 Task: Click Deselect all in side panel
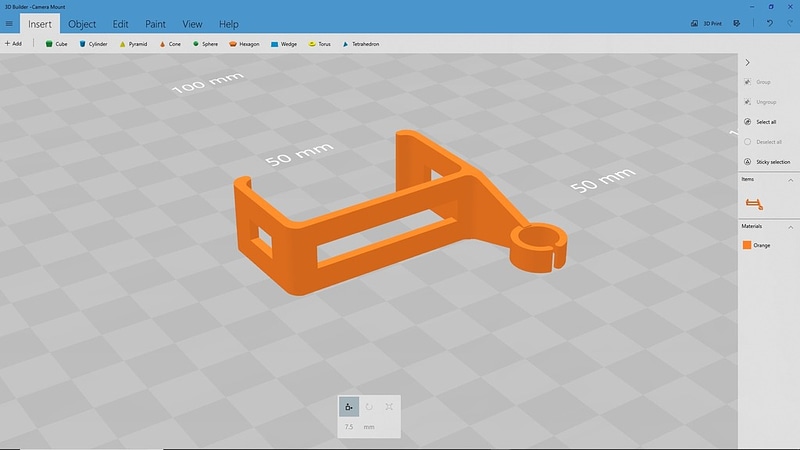[x=763, y=142]
